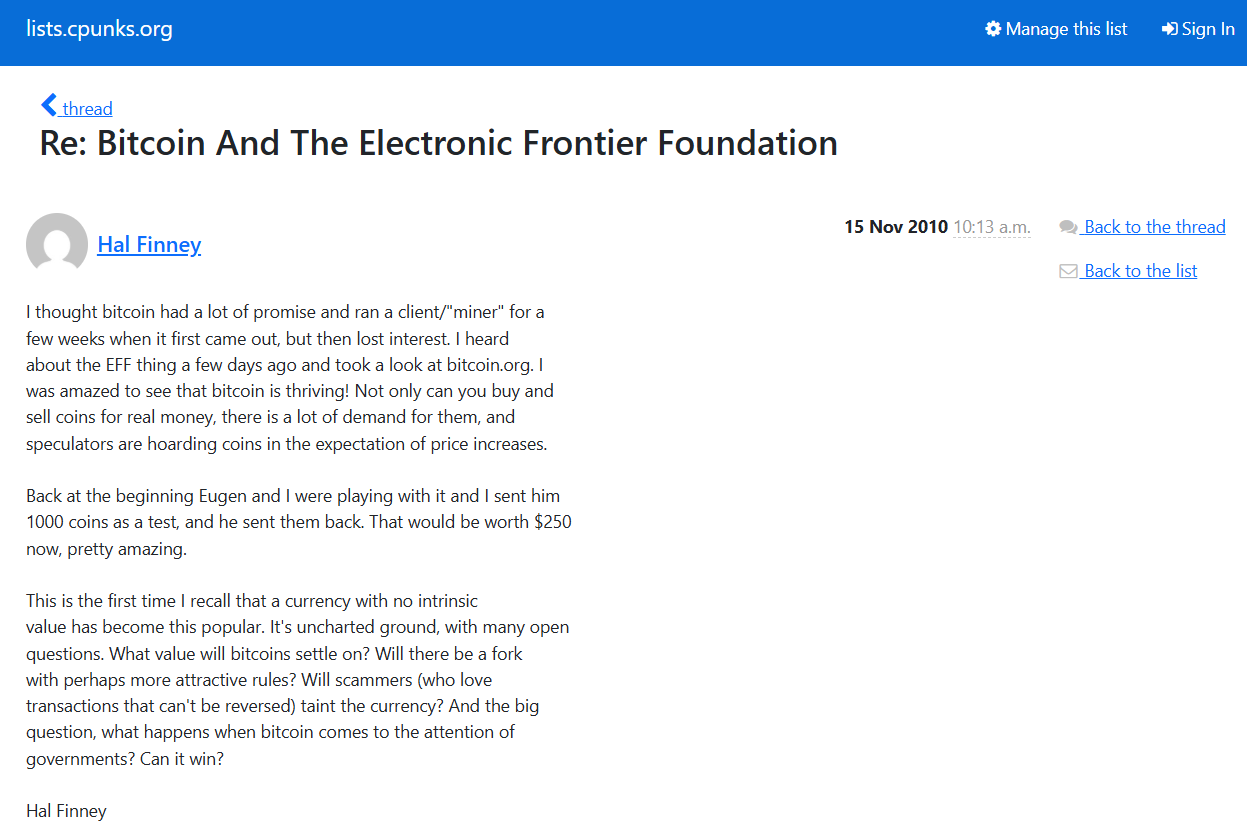This screenshot has height=832, width=1247.
Task: Click the left chevron icon above the title
Action: point(49,105)
